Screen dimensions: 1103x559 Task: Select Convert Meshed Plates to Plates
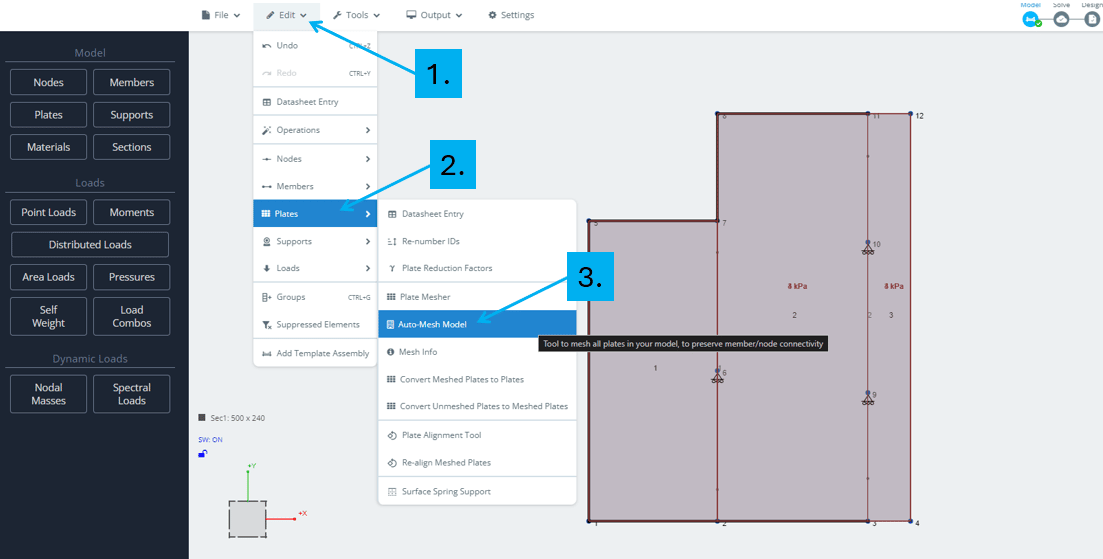[x=477, y=379]
